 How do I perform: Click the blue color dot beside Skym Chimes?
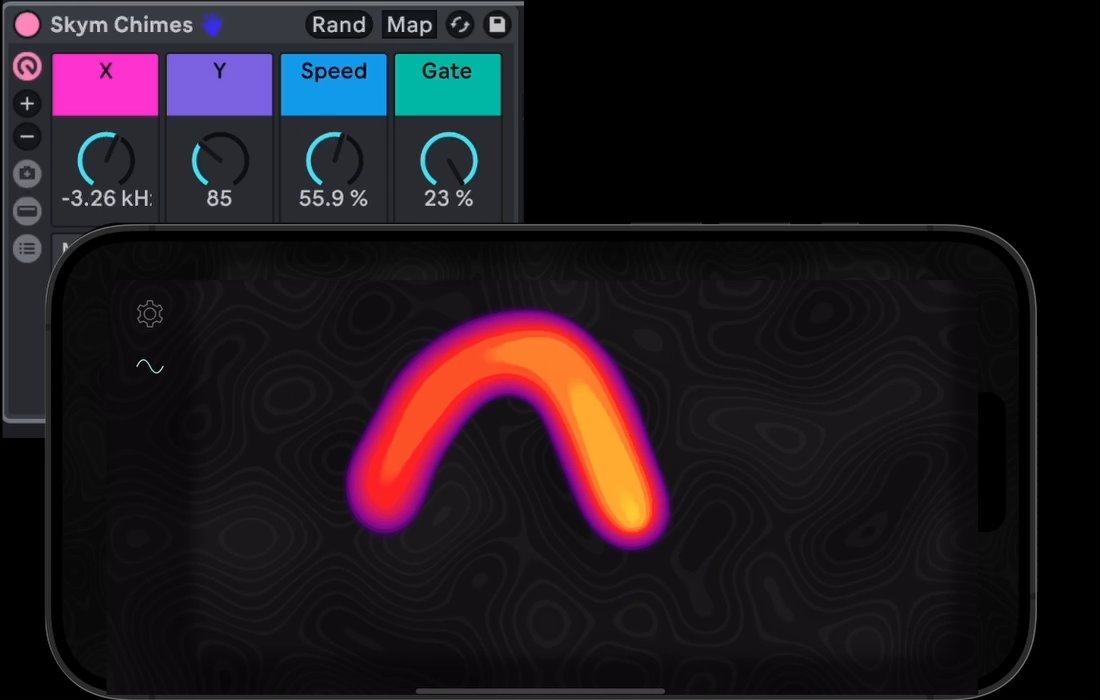pyautogui.click(x=213, y=25)
